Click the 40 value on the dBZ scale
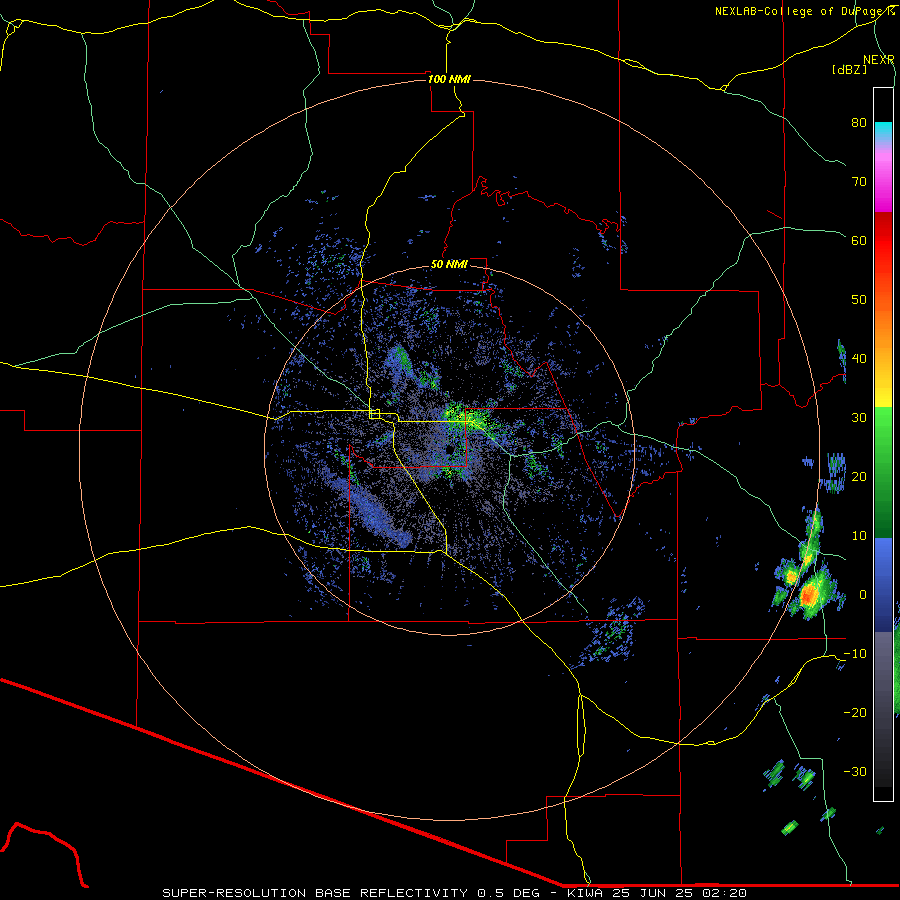Screen dimensions: 900x900 point(859,358)
